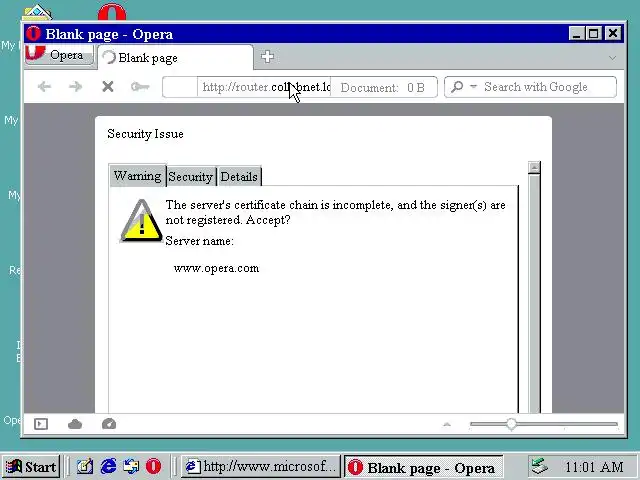Click the Outlook Express quick launch icon

tap(131, 466)
